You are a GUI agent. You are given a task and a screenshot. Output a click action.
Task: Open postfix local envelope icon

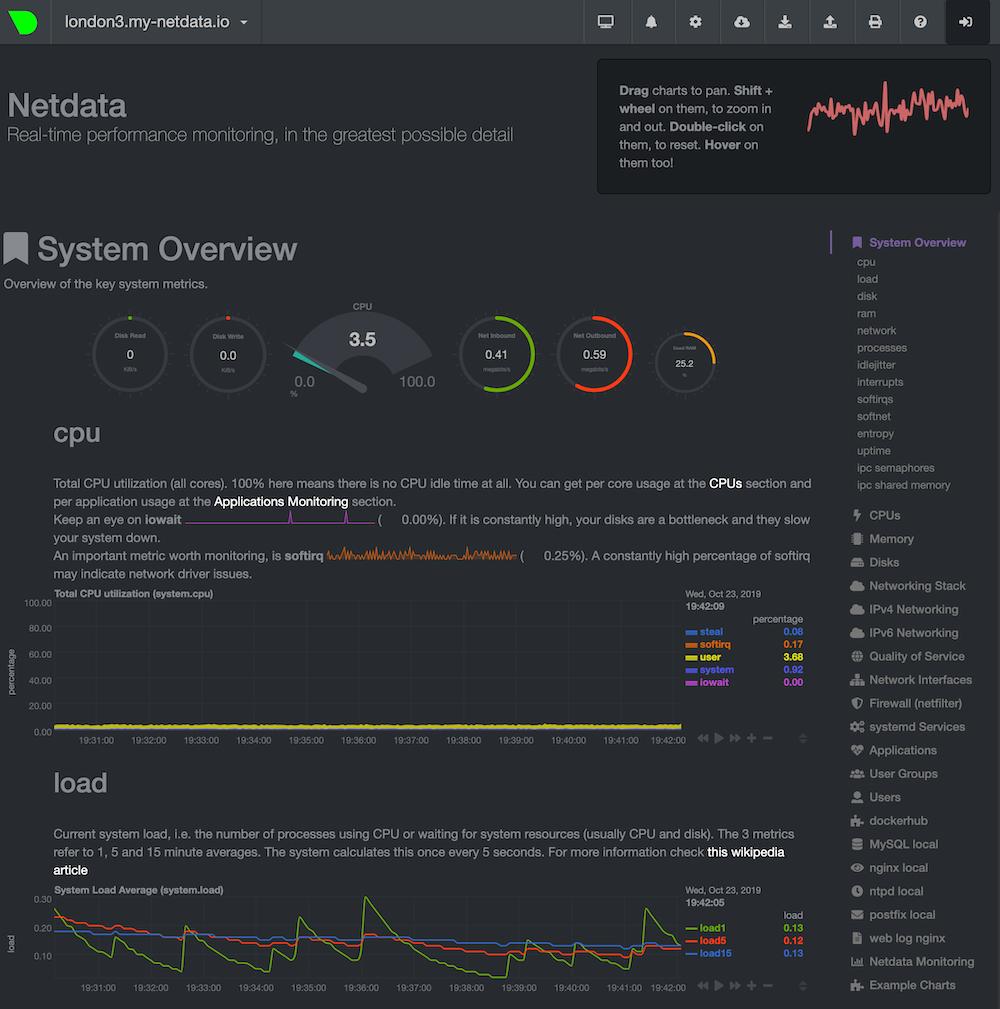[x=856, y=915]
